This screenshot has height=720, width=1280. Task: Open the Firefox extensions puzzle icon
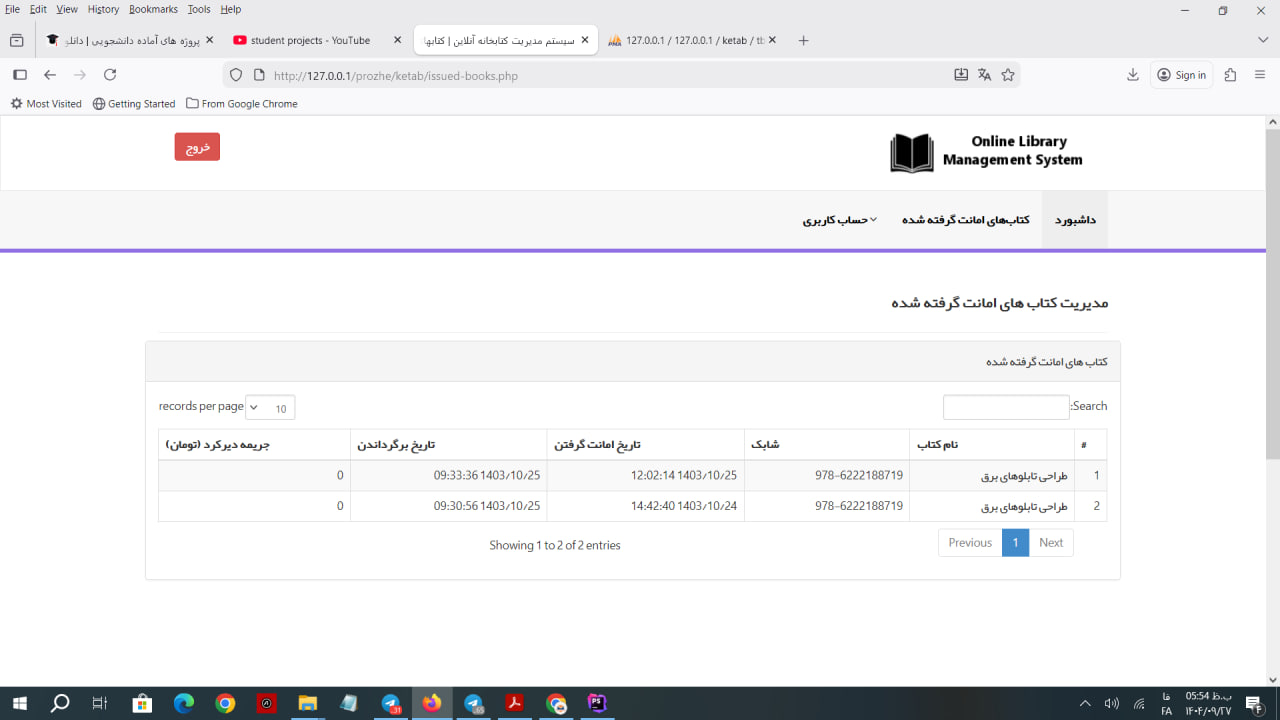[1231, 75]
